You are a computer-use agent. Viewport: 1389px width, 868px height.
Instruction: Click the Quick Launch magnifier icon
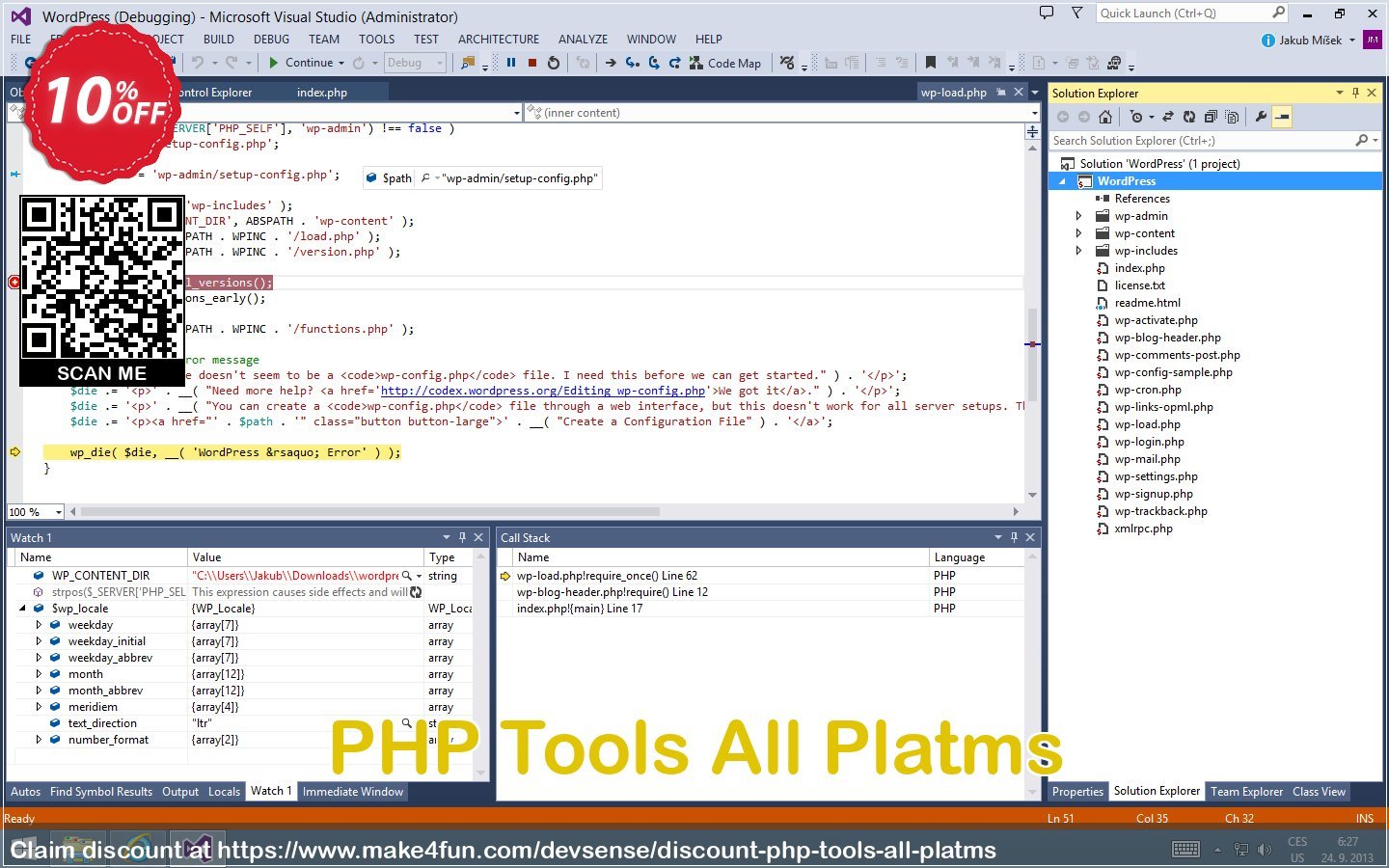click(x=1279, y=13)
